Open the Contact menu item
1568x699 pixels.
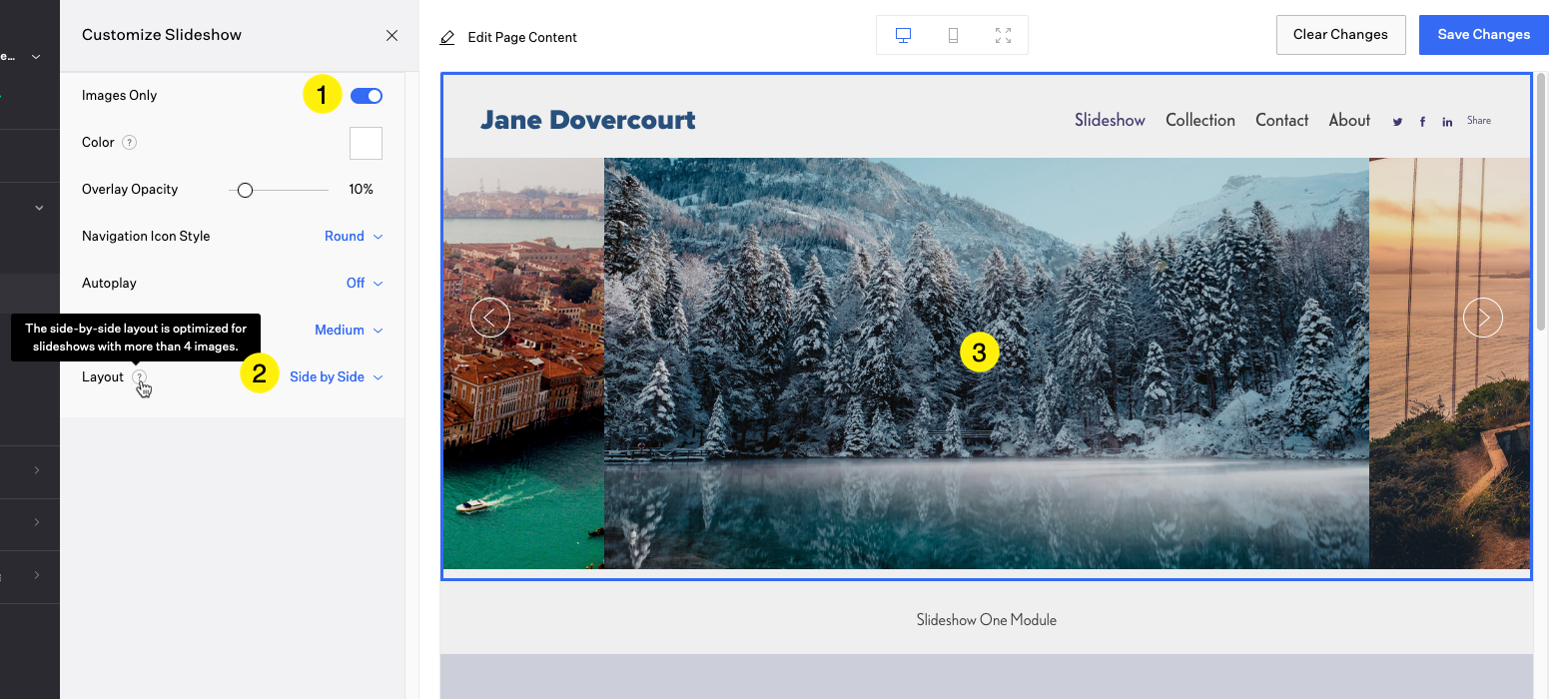point(1281,120)
